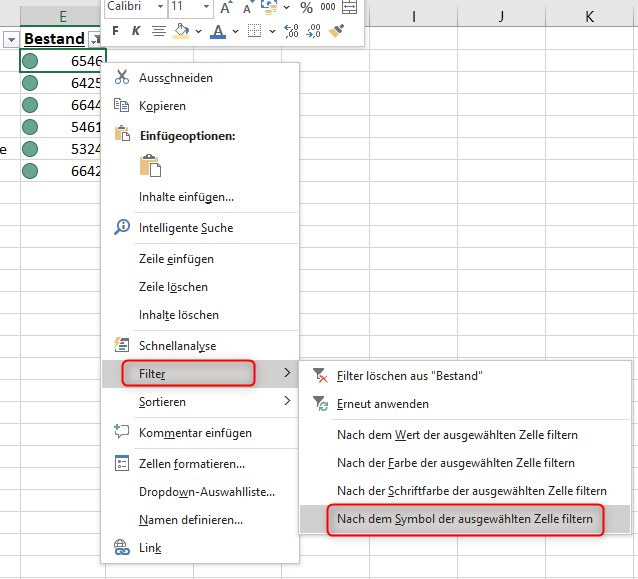The height and width of the screenshot is (579, 638).
Task: Select Inhalte einfügen... menu entry
Action: click(200, 197)
